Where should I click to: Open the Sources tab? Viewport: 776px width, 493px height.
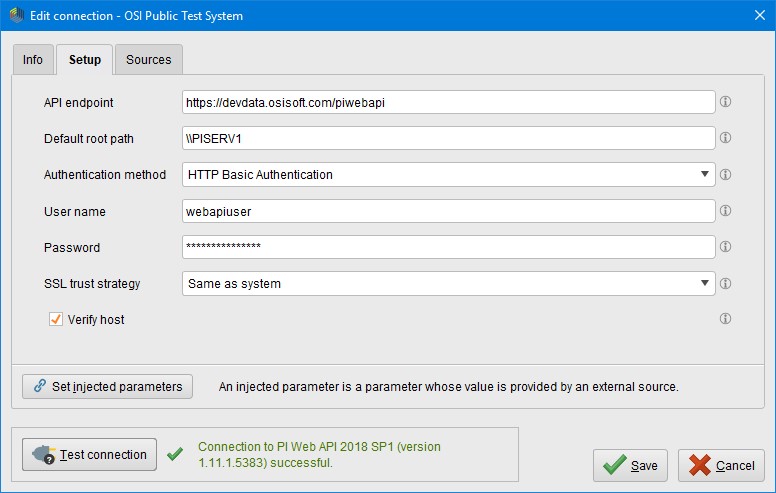tap(148, 60)
